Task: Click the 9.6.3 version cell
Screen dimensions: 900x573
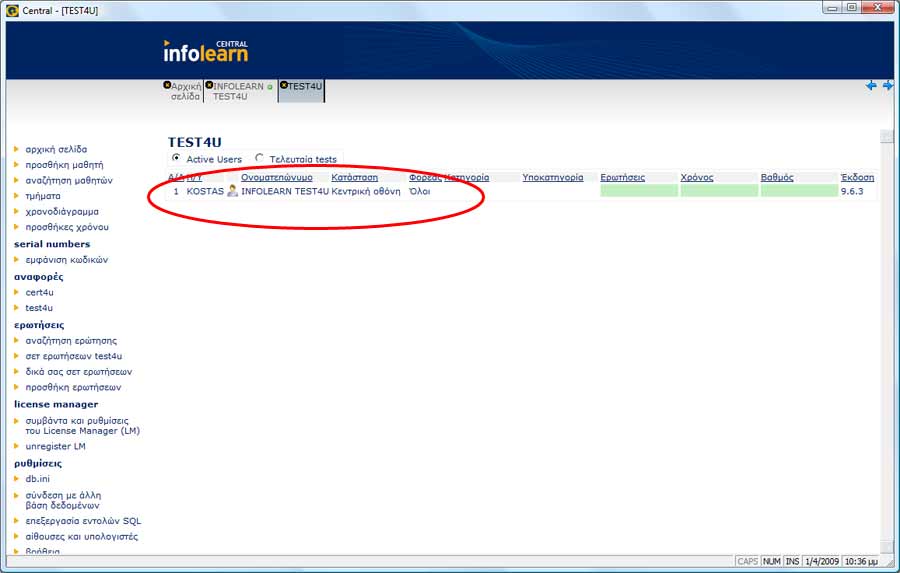Action: [852, 191]
